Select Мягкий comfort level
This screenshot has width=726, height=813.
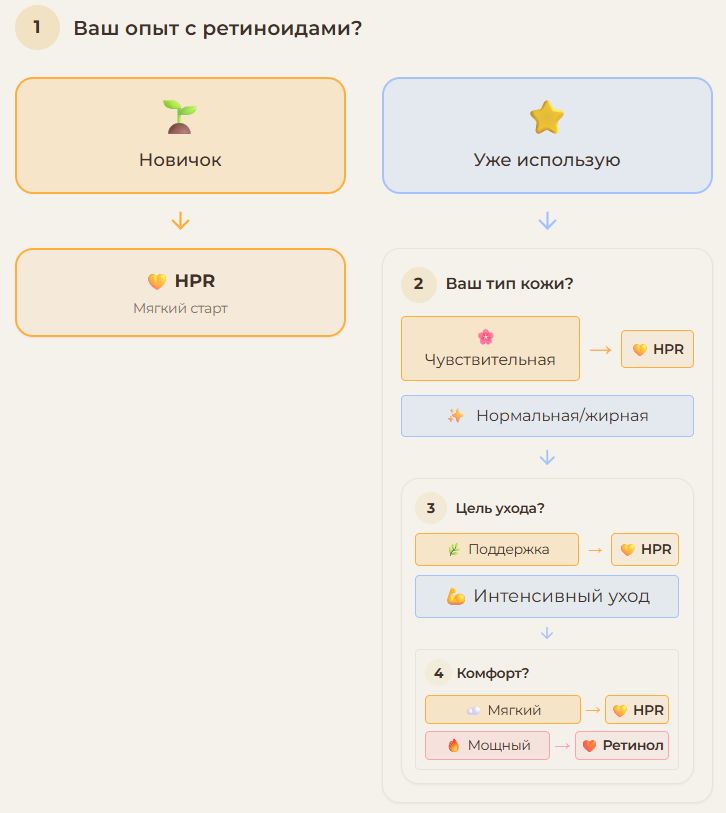502,709
